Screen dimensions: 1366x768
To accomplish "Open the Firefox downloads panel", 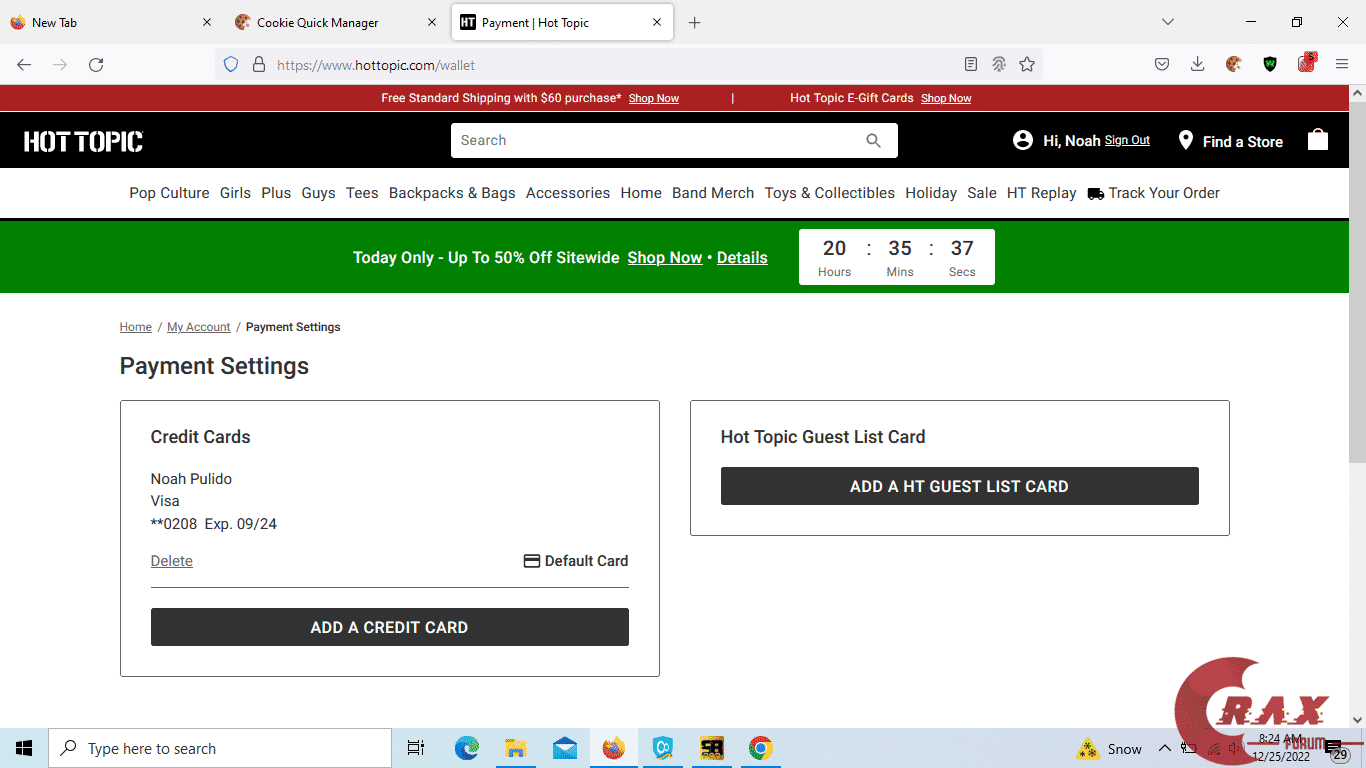I will [x=1197, y=65].
